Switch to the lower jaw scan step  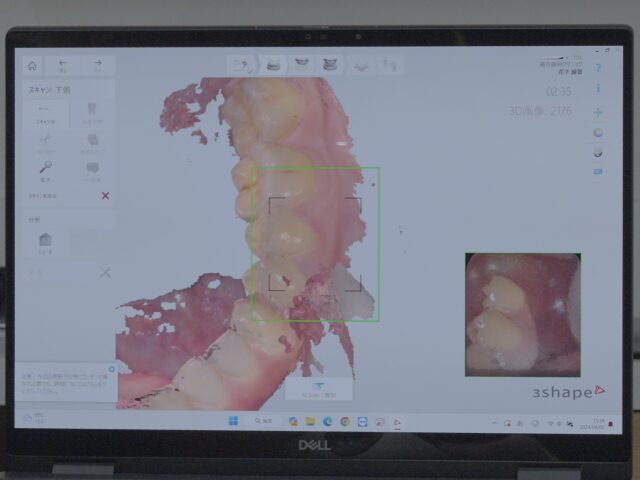(273, 64)
